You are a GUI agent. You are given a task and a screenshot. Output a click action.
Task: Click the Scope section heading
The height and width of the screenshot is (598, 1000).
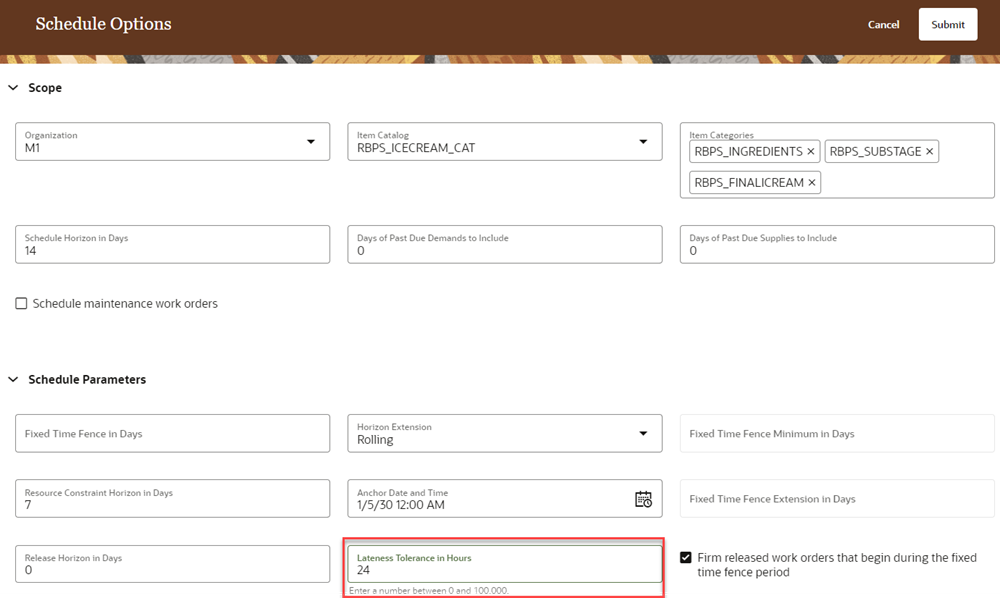(x=45, y=87)
